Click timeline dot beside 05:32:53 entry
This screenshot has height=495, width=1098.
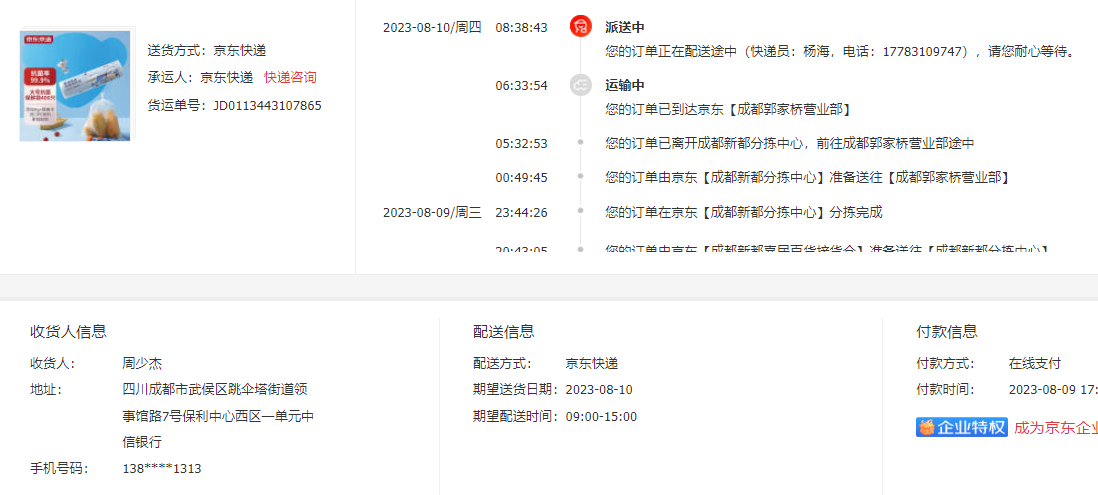point(580,142)
